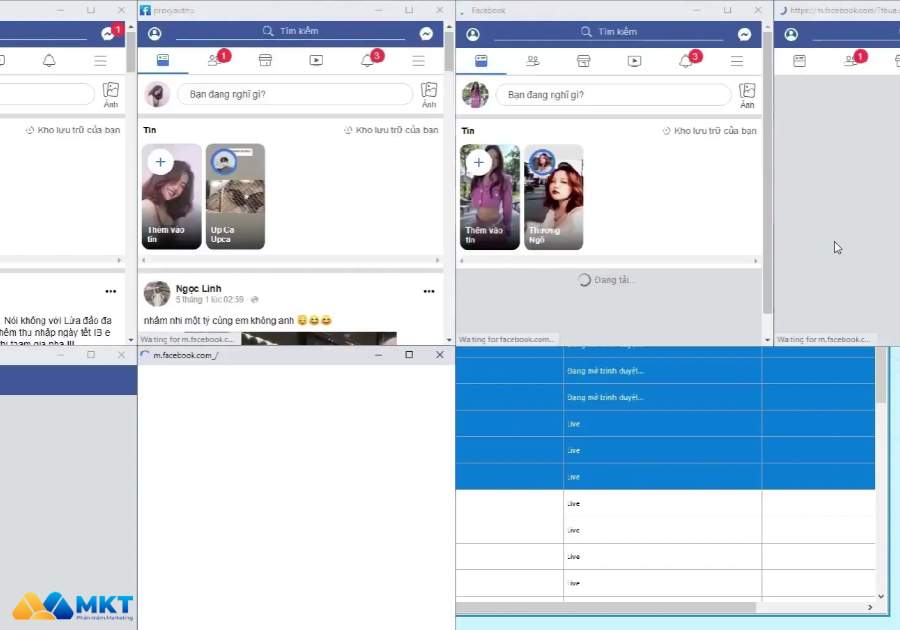900x630 pixels.
Task: Open Messenger in the Facebook window
Action: coord(744,34)
